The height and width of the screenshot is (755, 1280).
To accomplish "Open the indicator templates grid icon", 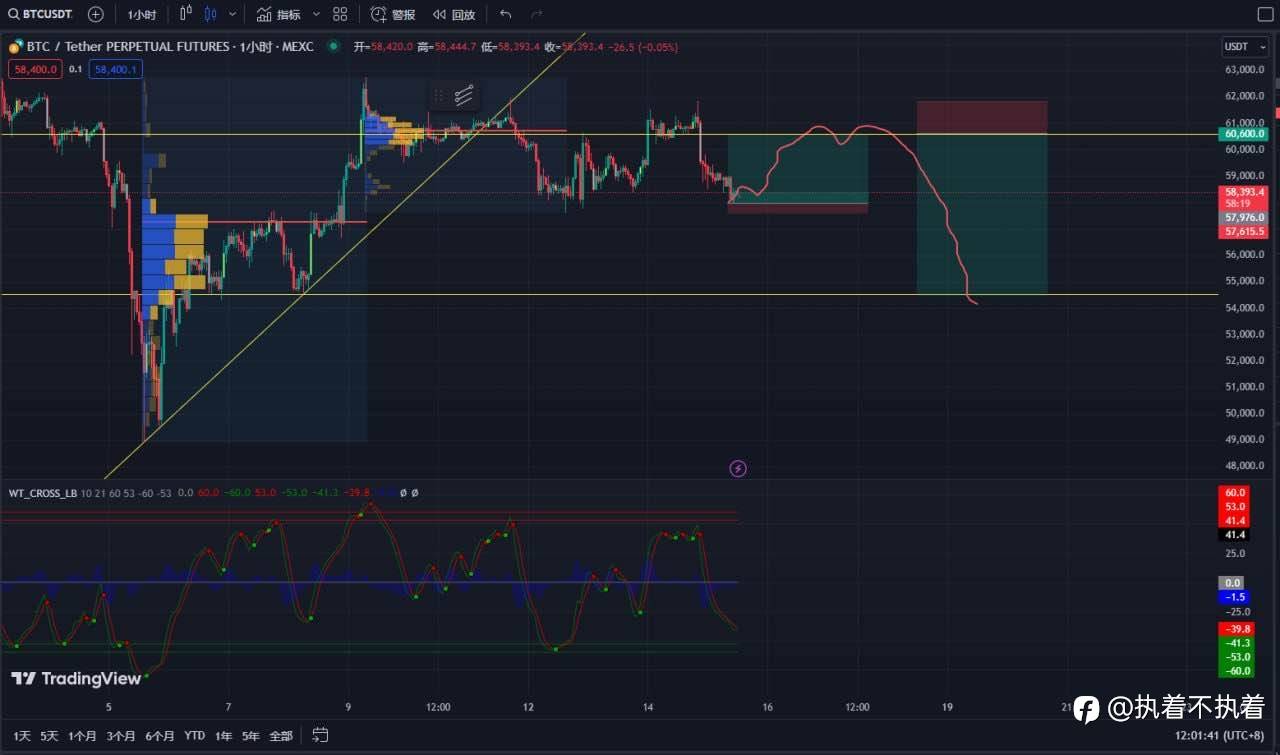I will (340, 14).
